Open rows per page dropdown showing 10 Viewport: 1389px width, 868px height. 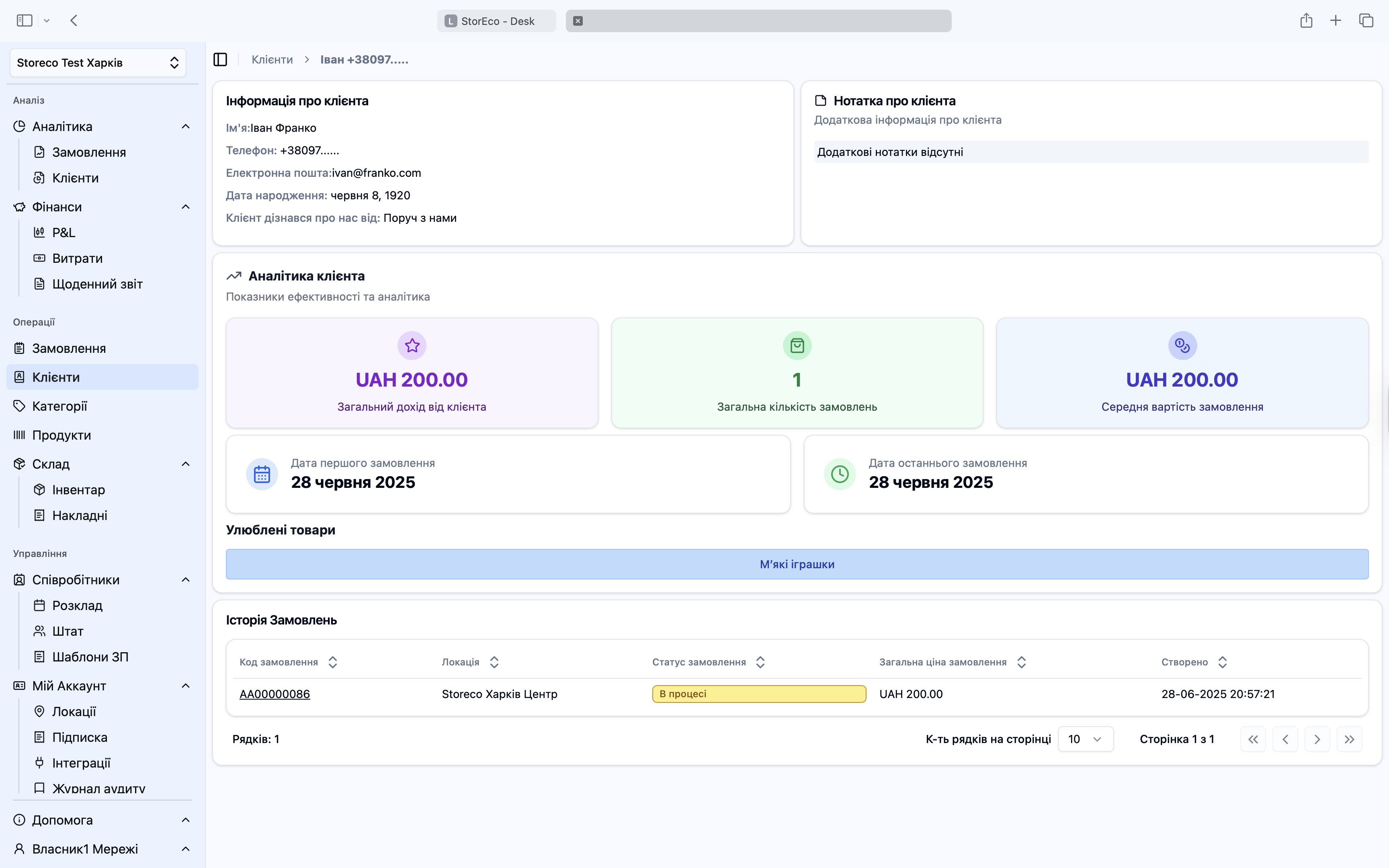coord(1085,739)
